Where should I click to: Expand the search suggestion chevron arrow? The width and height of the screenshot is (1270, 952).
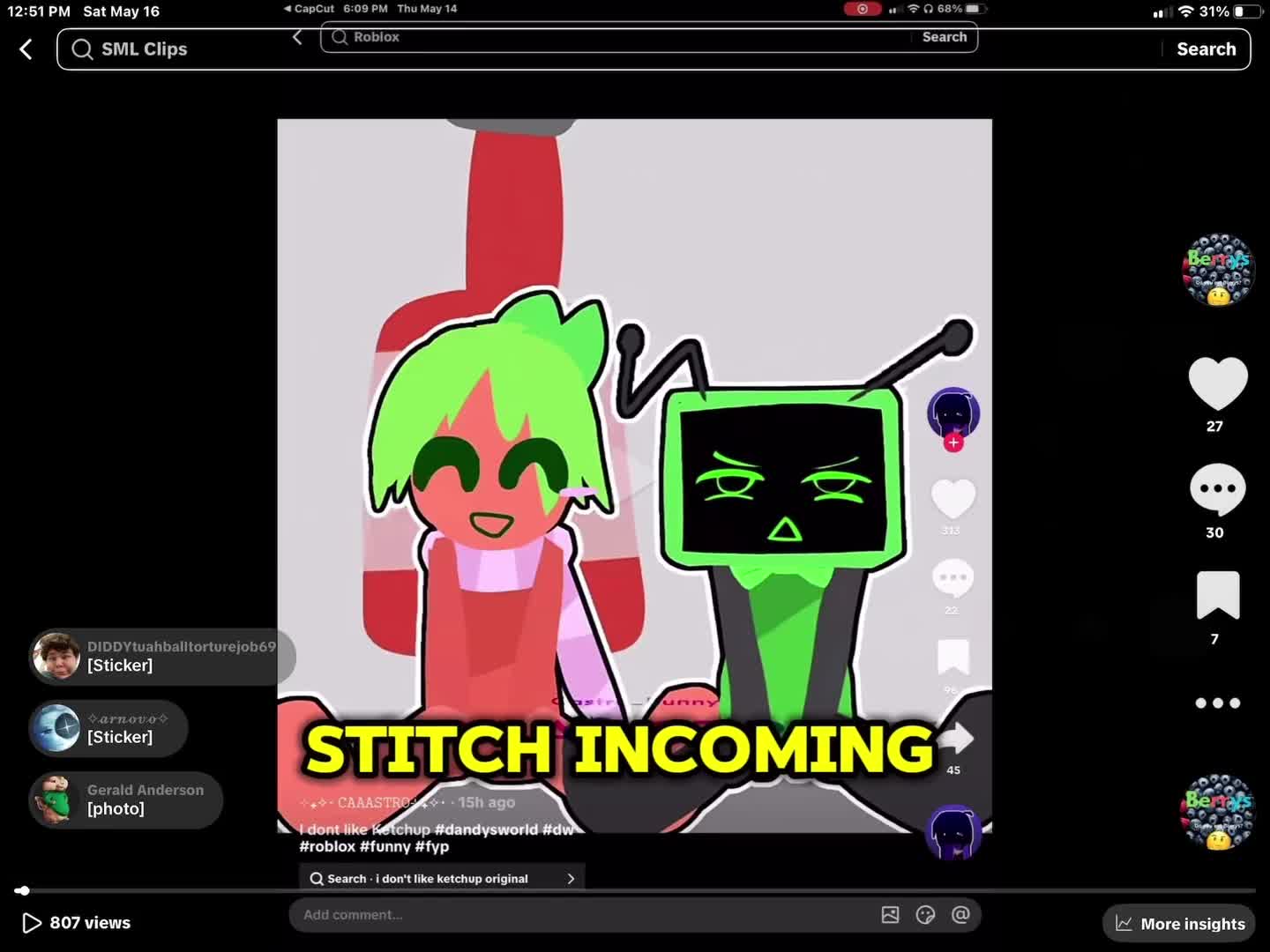pyautogui.click(x=571, y=879)
